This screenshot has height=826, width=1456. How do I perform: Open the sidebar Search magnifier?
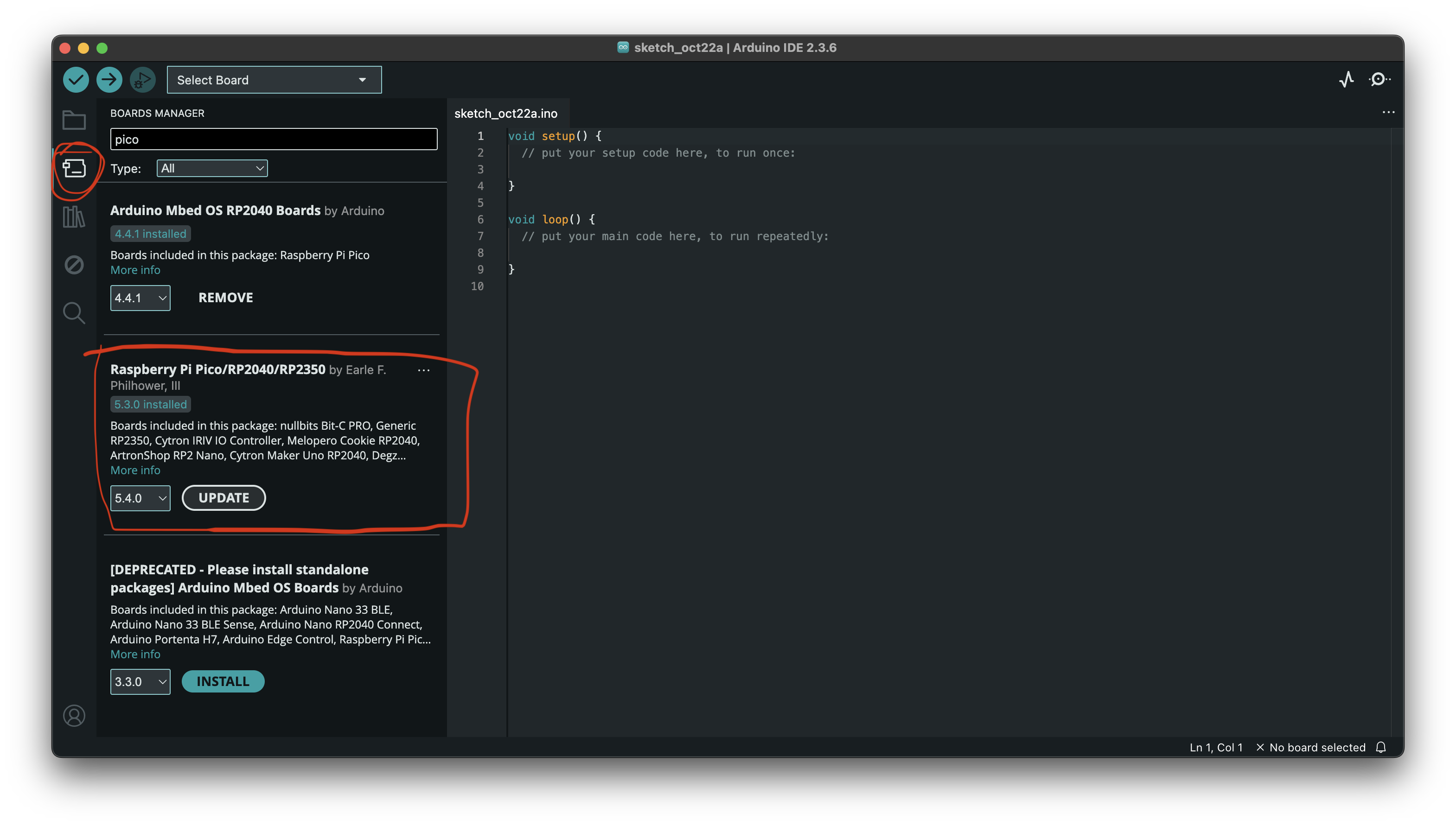coord(74,312)
